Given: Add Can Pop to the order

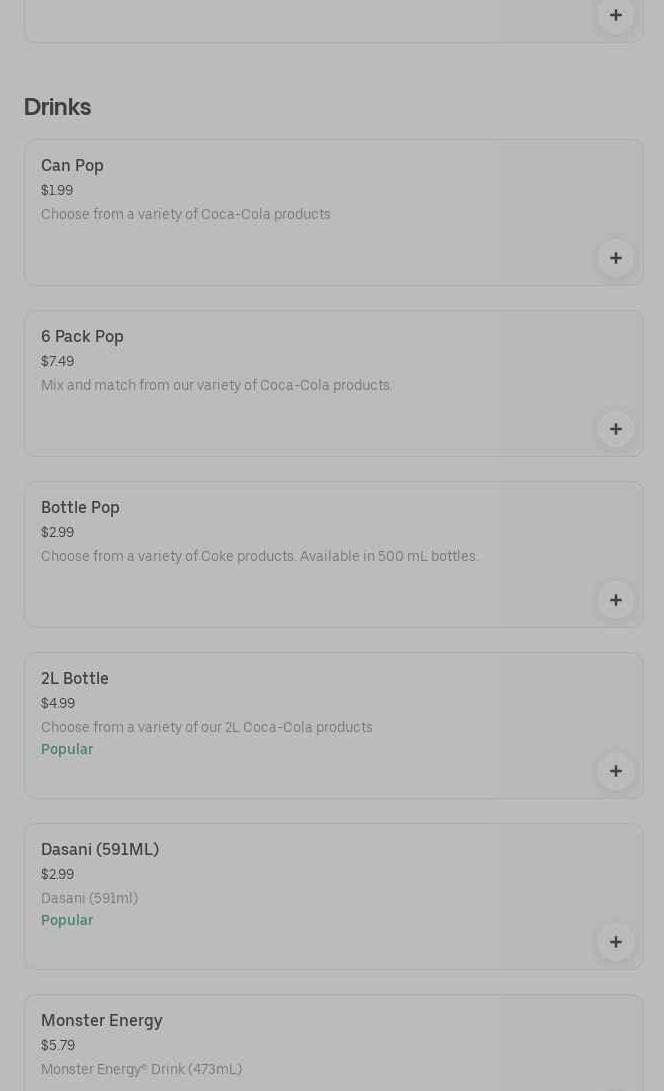Looking at the screenshot, I should pyautogui.click(x=615, y=258).
